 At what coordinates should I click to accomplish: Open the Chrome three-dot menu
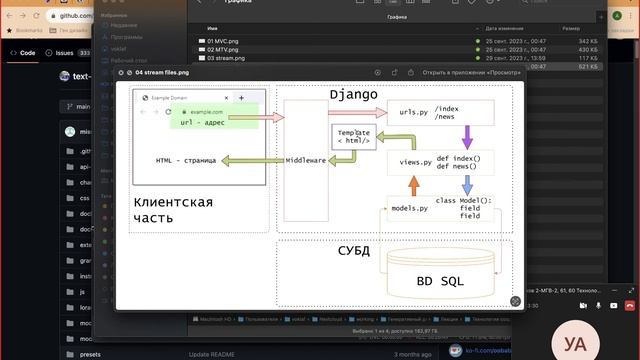(x=631, y=16)
